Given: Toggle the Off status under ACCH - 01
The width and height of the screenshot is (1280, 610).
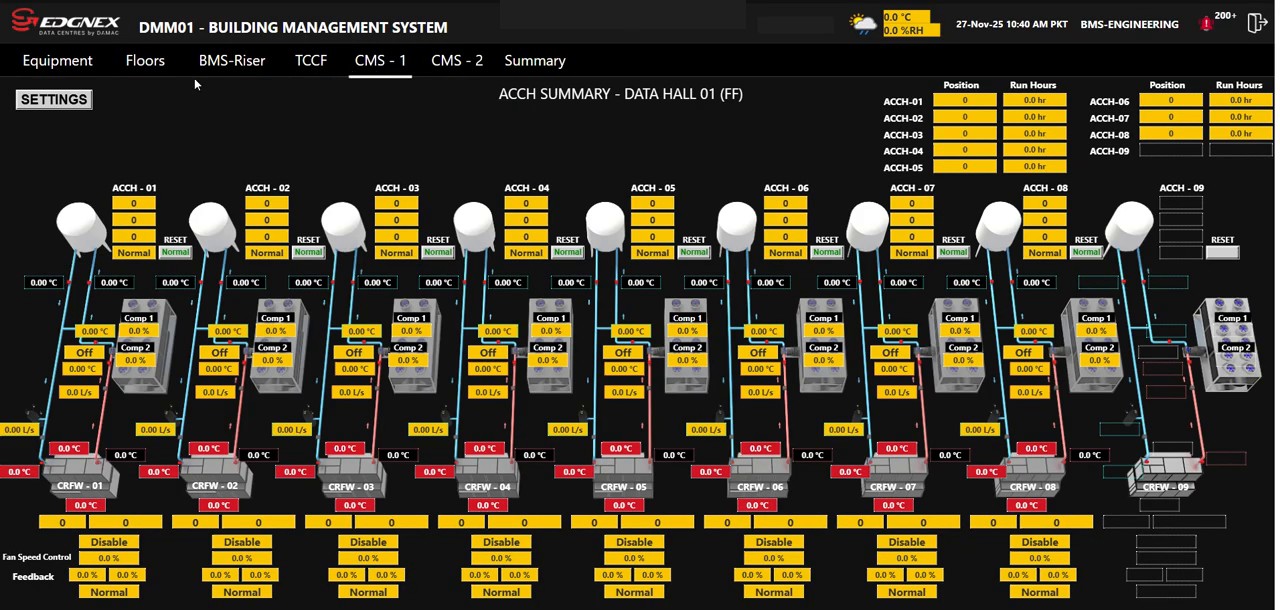Looking at the screenshot, I should click(84, 352).
